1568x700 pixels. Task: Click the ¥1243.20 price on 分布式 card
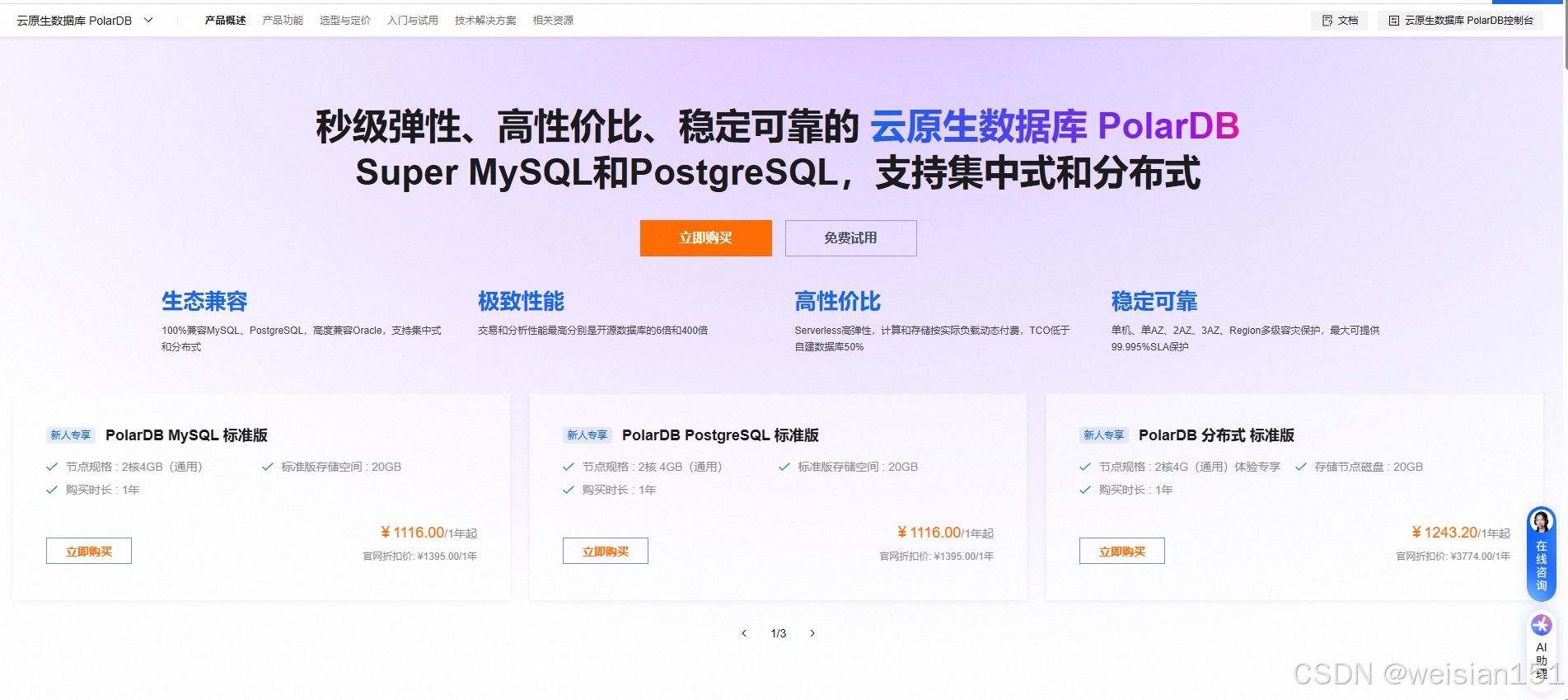1444,533
